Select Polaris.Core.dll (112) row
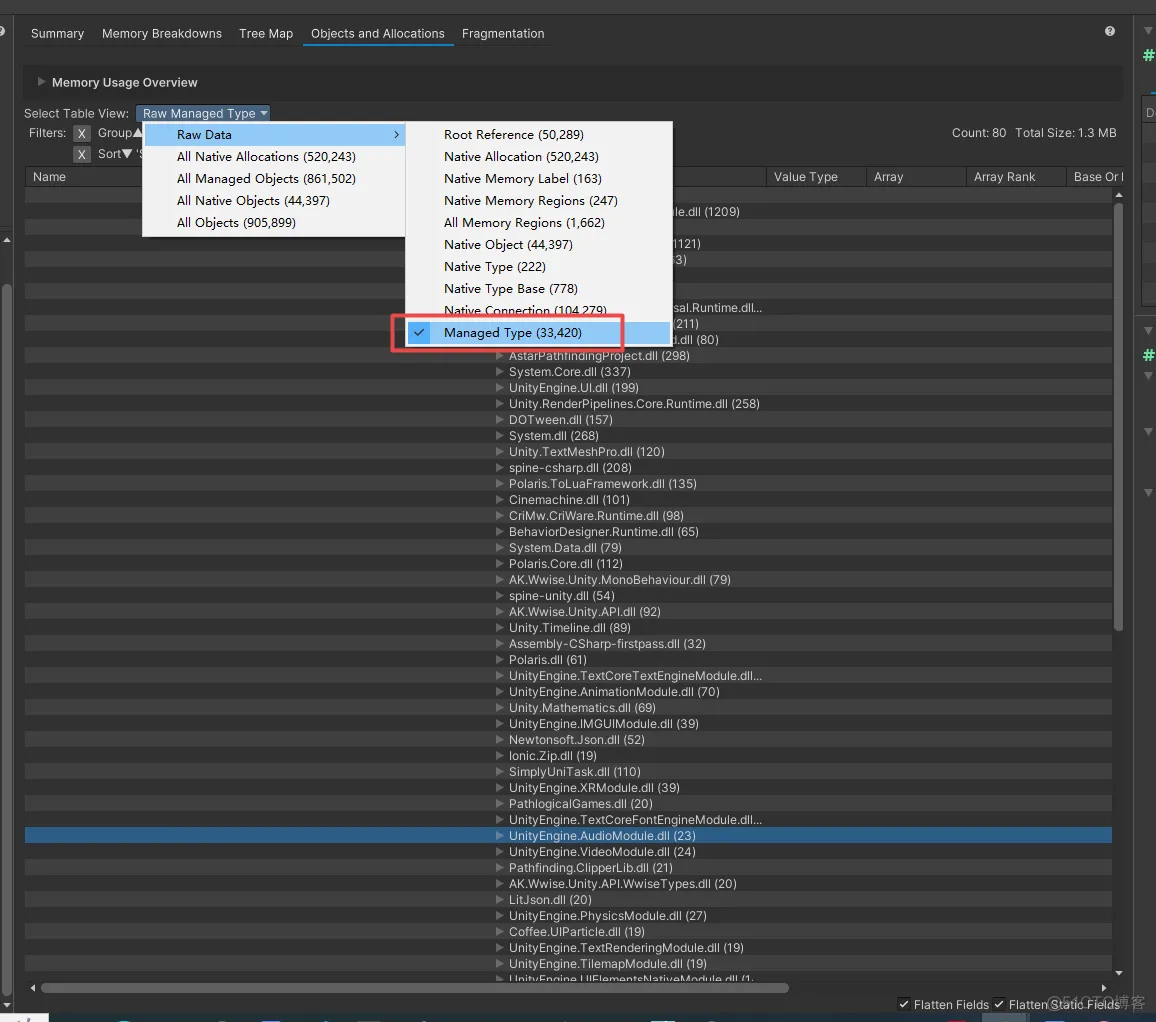1156x1022 pixels. point(568,564)
